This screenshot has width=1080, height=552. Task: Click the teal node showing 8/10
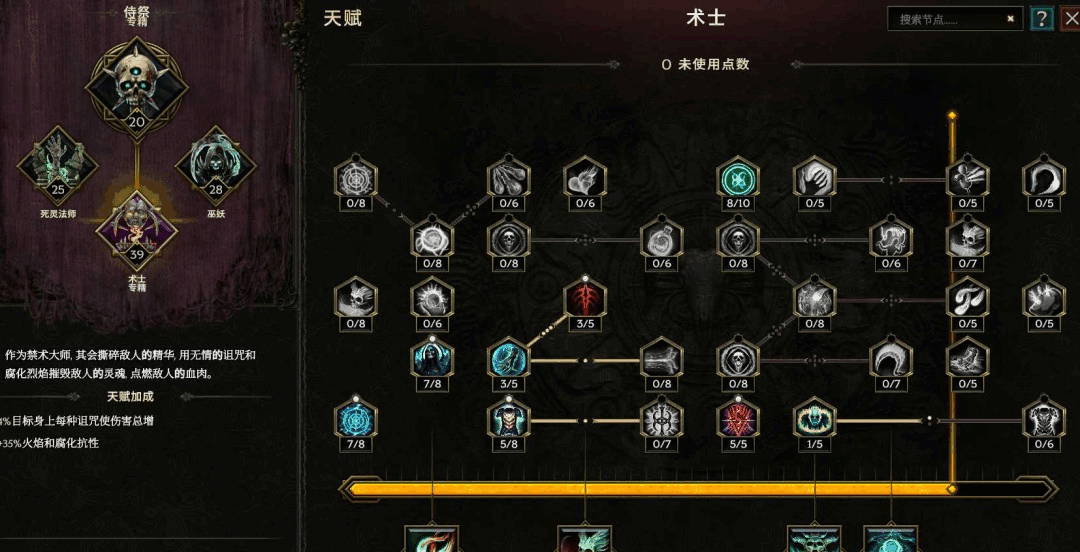[738, 178]
